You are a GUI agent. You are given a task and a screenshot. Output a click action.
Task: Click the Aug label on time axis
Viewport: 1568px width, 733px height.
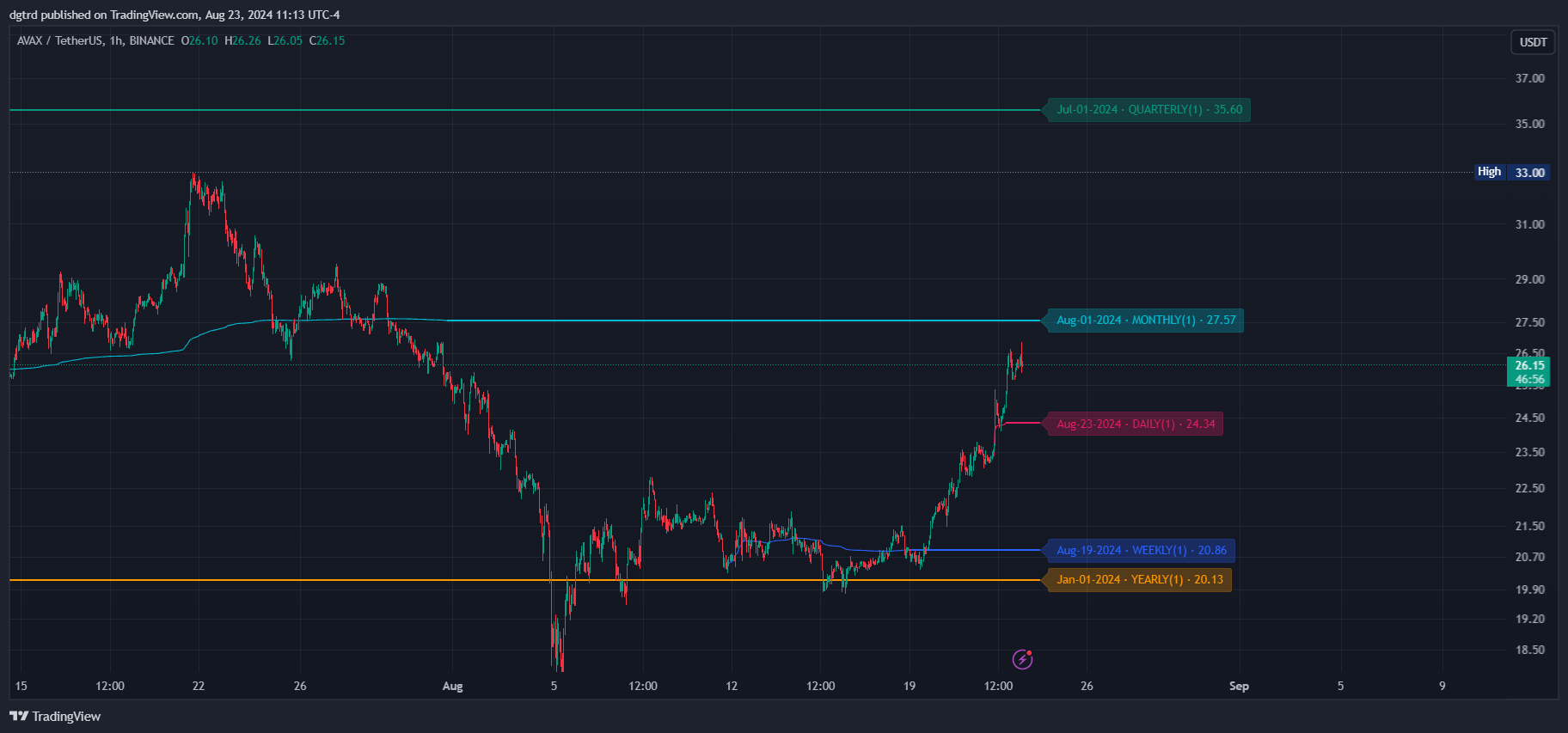[452, 686]
